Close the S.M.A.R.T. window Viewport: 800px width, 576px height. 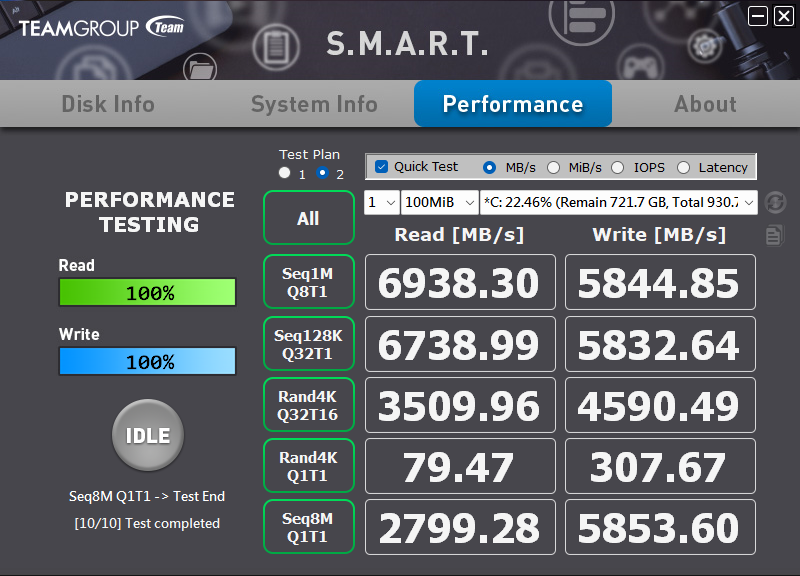coord(783,16)
